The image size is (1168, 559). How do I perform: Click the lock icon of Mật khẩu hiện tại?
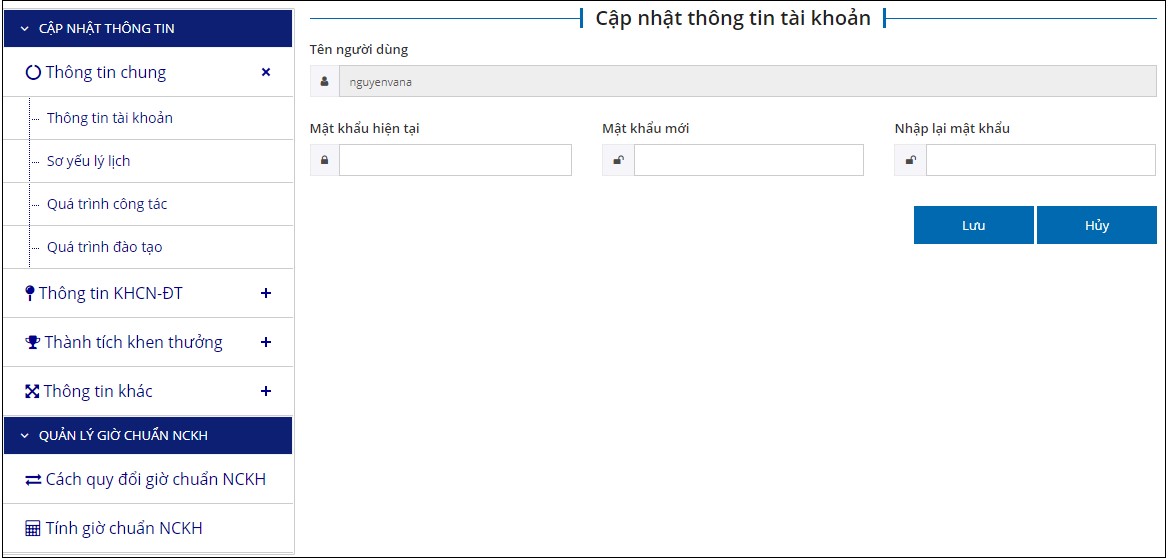point(325,160)
